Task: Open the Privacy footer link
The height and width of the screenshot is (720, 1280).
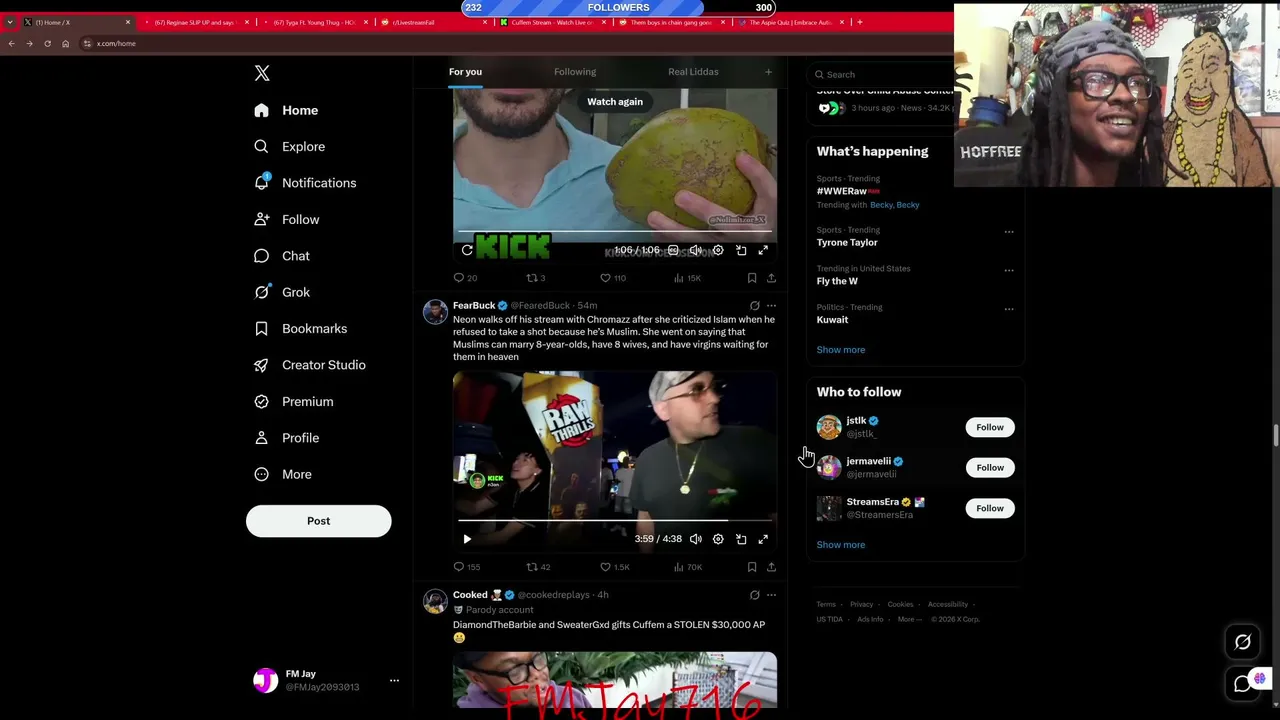Action: point(862,604)
